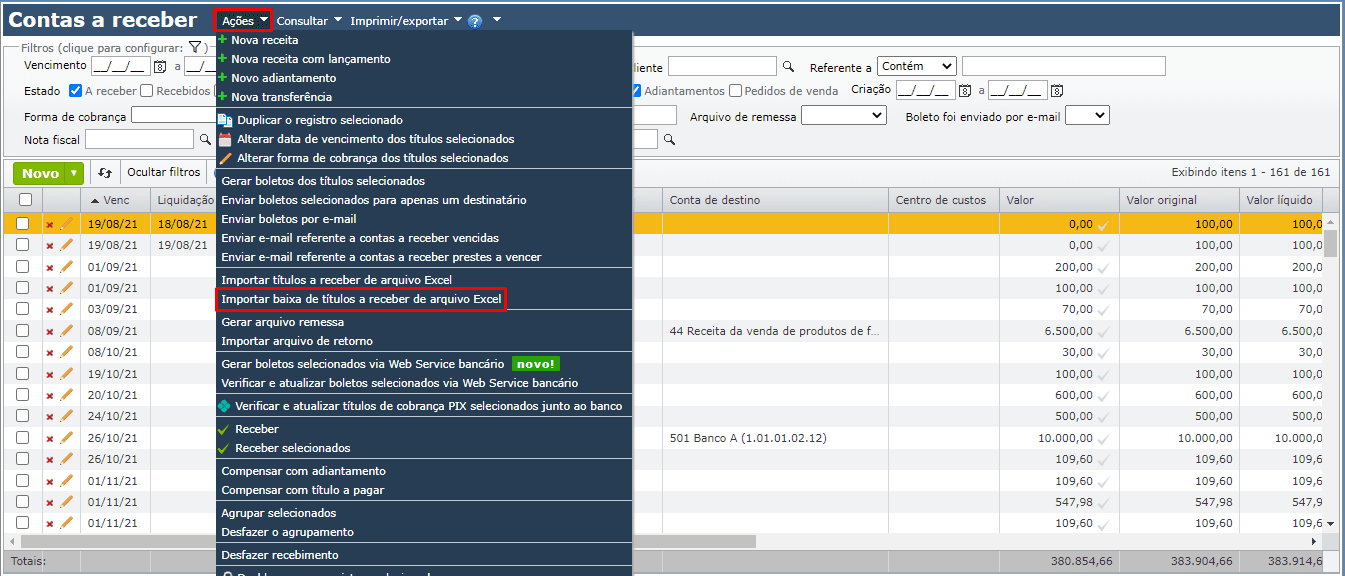Click Ocultar filtros to hide filters

[163, 171]
